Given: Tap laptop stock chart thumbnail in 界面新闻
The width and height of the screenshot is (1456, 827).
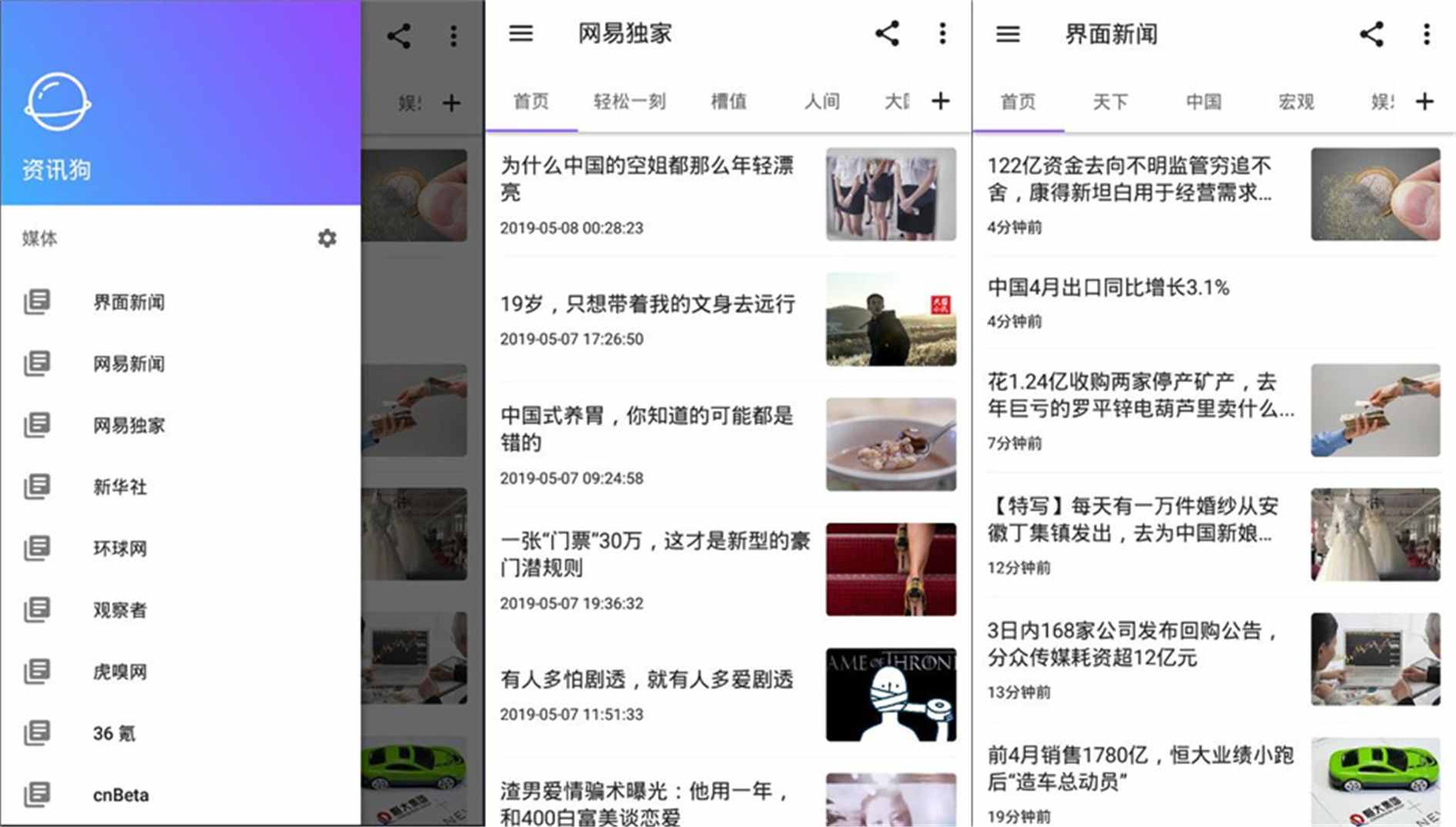Looking at the screenshot, I should pyautogui.click(x=1376, y=659).
